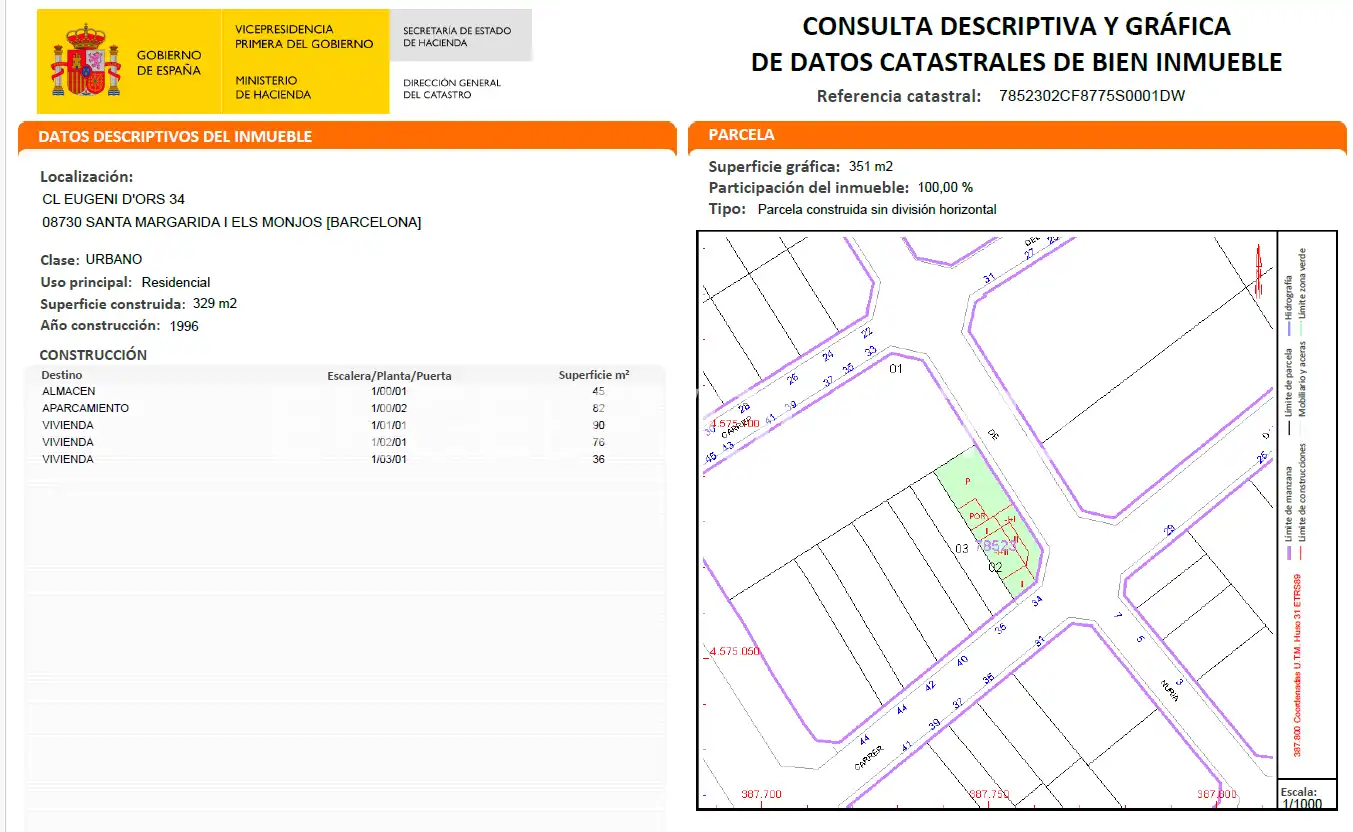
Task: Click Parcela construida sin división horizontal text
Action: (877, 209)
